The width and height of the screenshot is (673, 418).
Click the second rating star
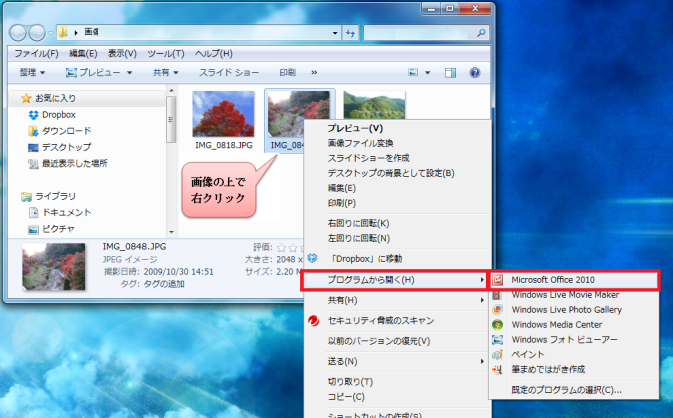293,248
